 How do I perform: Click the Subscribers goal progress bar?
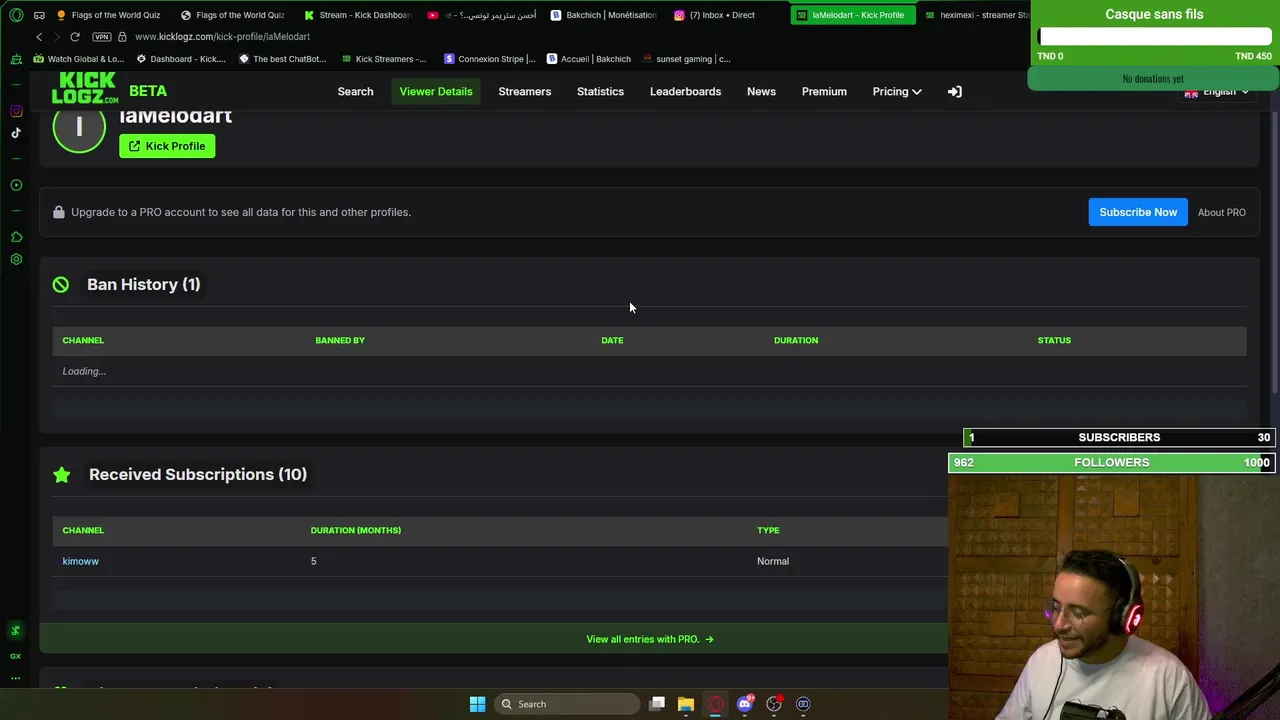tap(1119, 437)
